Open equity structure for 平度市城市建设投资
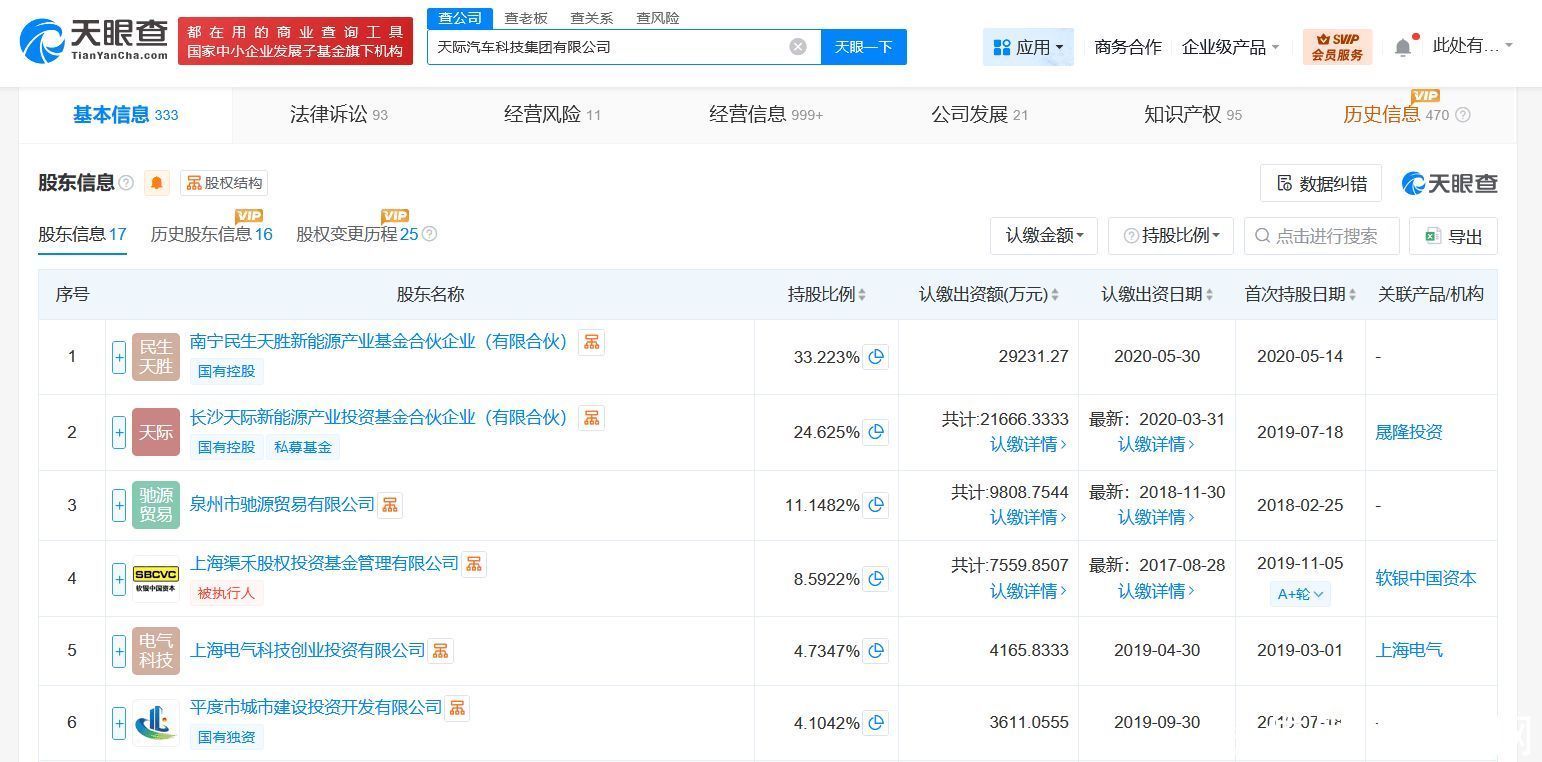 click(x=457, y=708)
